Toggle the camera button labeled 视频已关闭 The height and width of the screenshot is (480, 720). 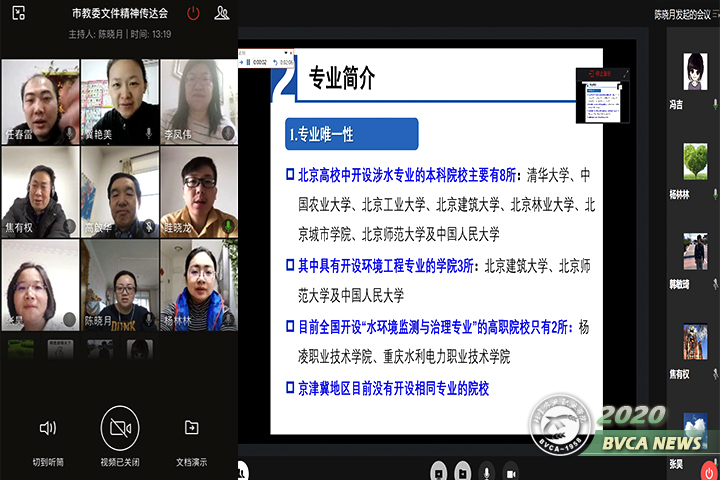(x=120, y=428)
